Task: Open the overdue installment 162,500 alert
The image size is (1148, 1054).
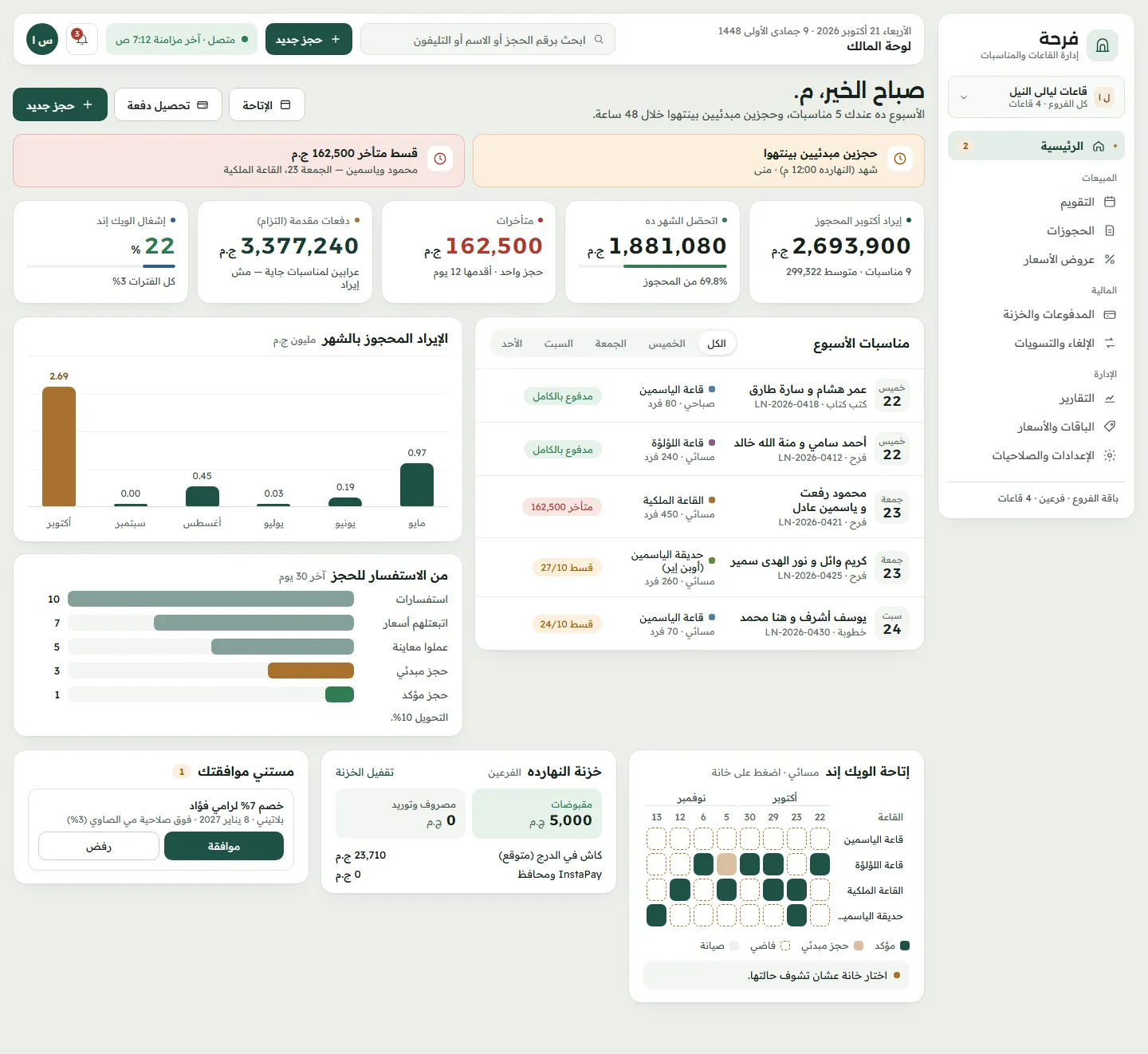Action: point(238,160)
